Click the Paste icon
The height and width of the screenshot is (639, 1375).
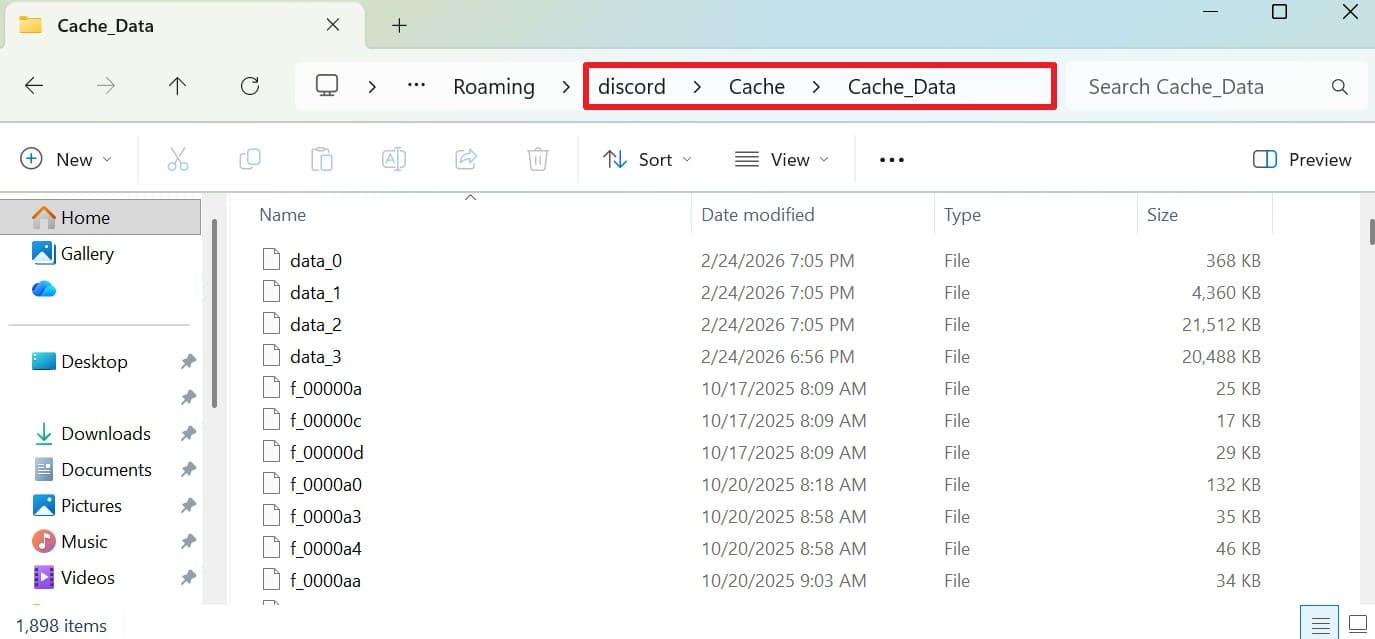coord(321,158)
